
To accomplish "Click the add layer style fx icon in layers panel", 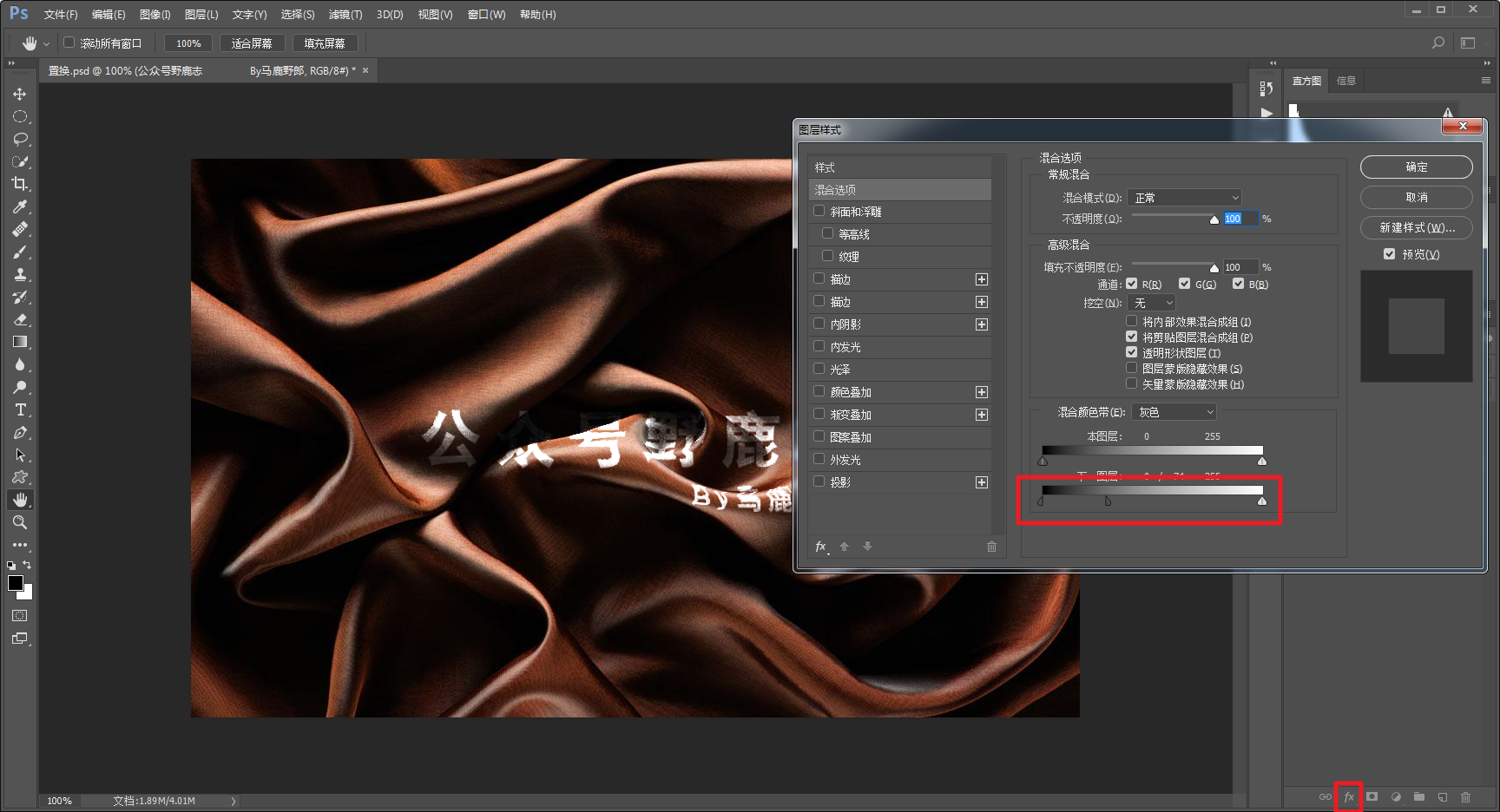I will 1349,796.
